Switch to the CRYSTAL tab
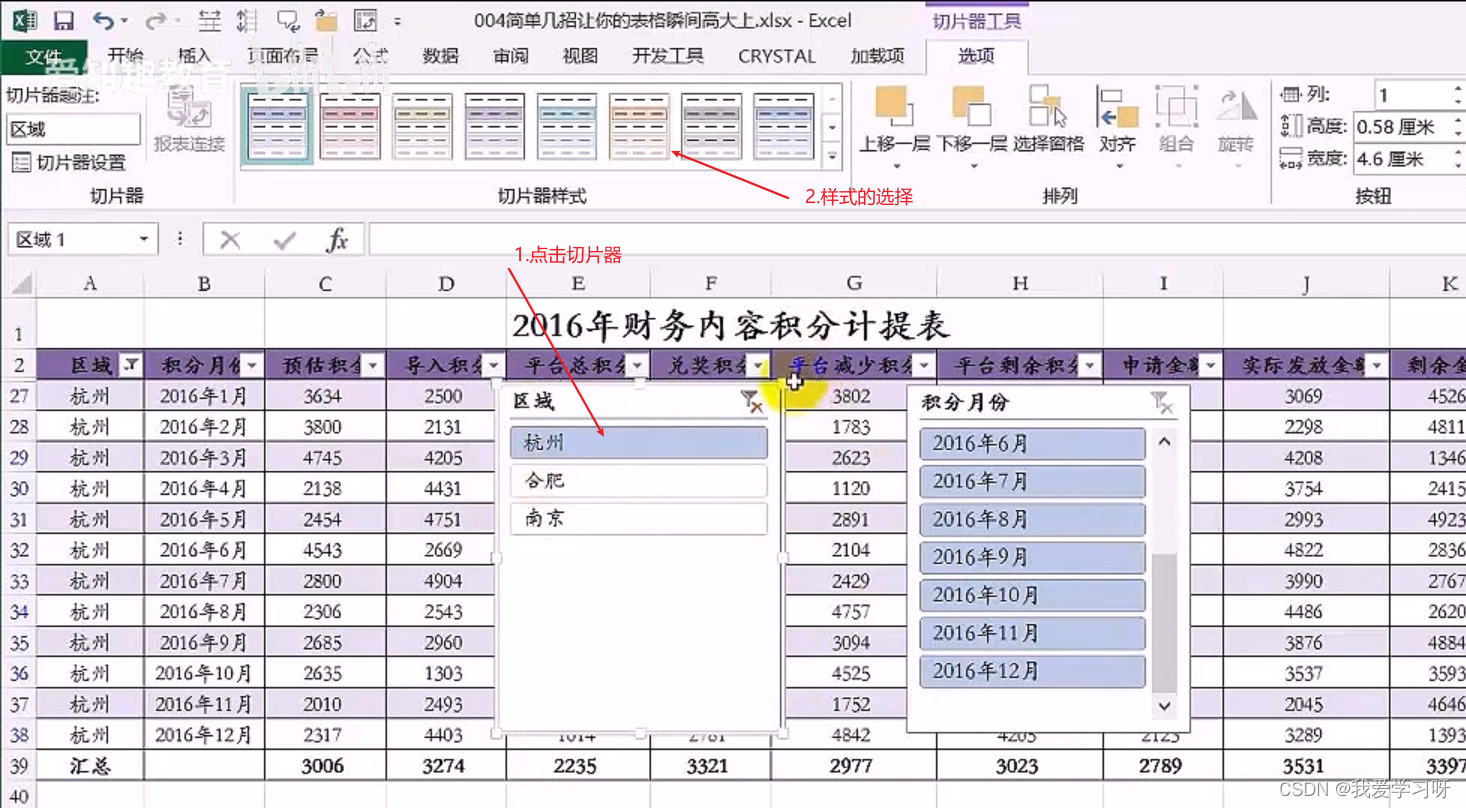Image resolution: width=1466 pixels, height=808 pixels. click(x=777, y=57)
